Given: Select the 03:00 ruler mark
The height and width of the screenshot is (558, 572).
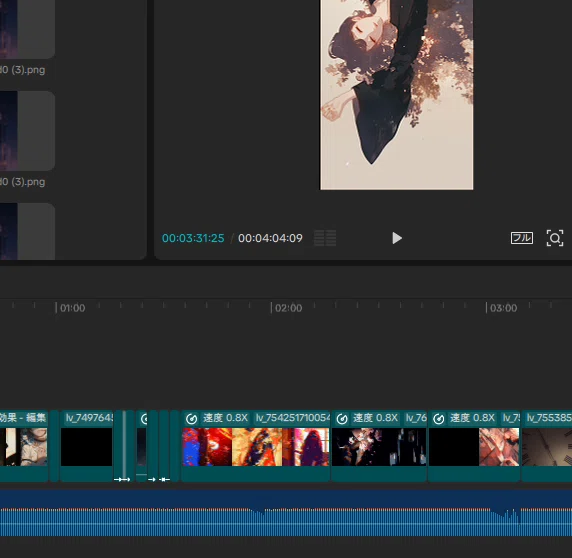Looking at the screenshot, I should 503,308.
